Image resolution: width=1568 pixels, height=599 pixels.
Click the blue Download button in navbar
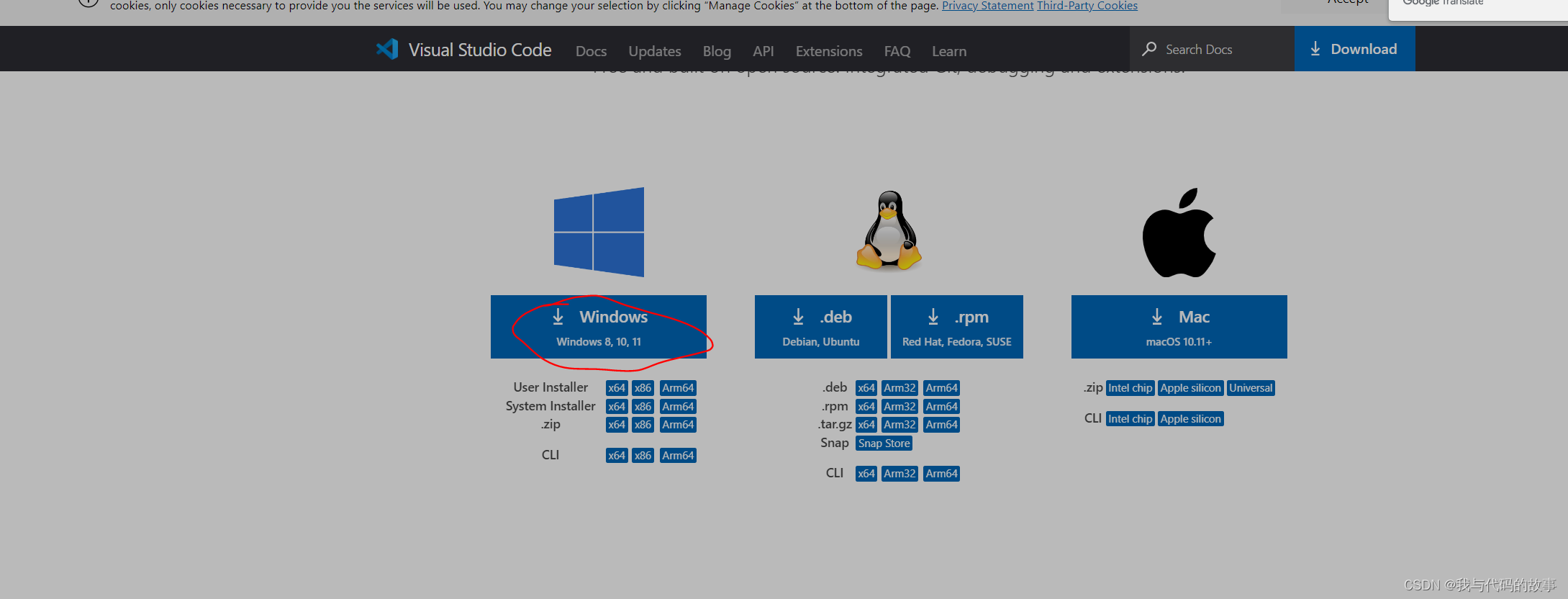pos(1354,49)
